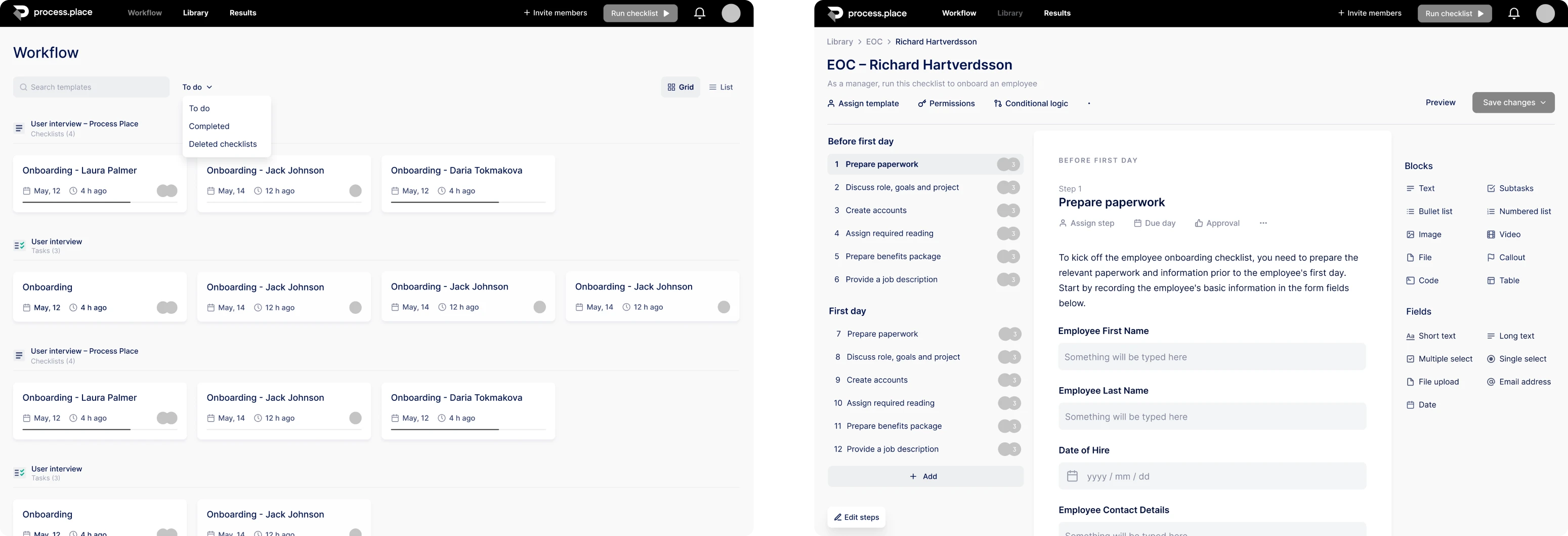This screenshot has width=1568, height=536.
Task: Insert a Bullet list block
Action: (1429, 212)
